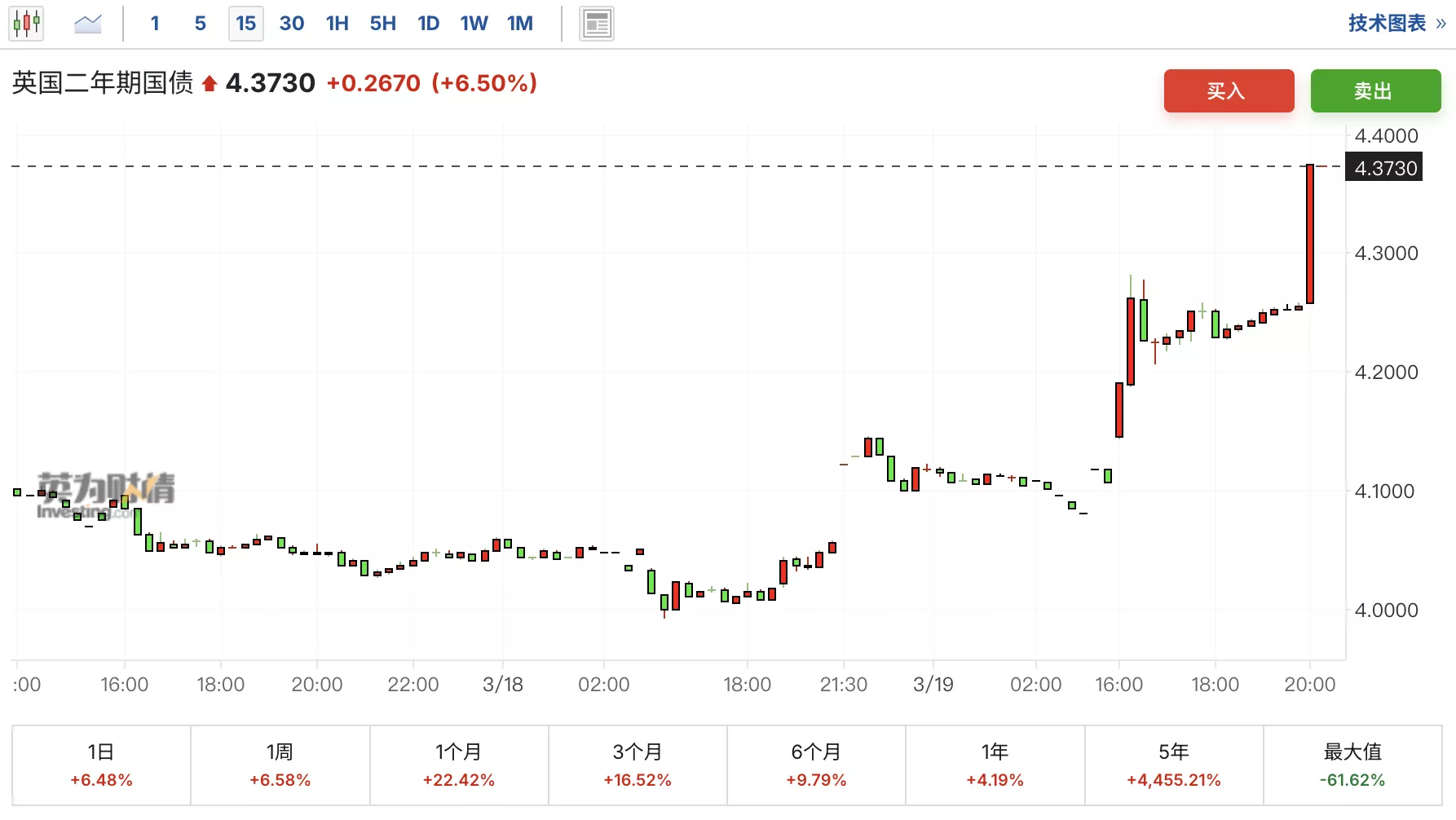Click the red up-arrow price indicator
The height and width of the screenshot is (820, 1456).
pos(210,84)
